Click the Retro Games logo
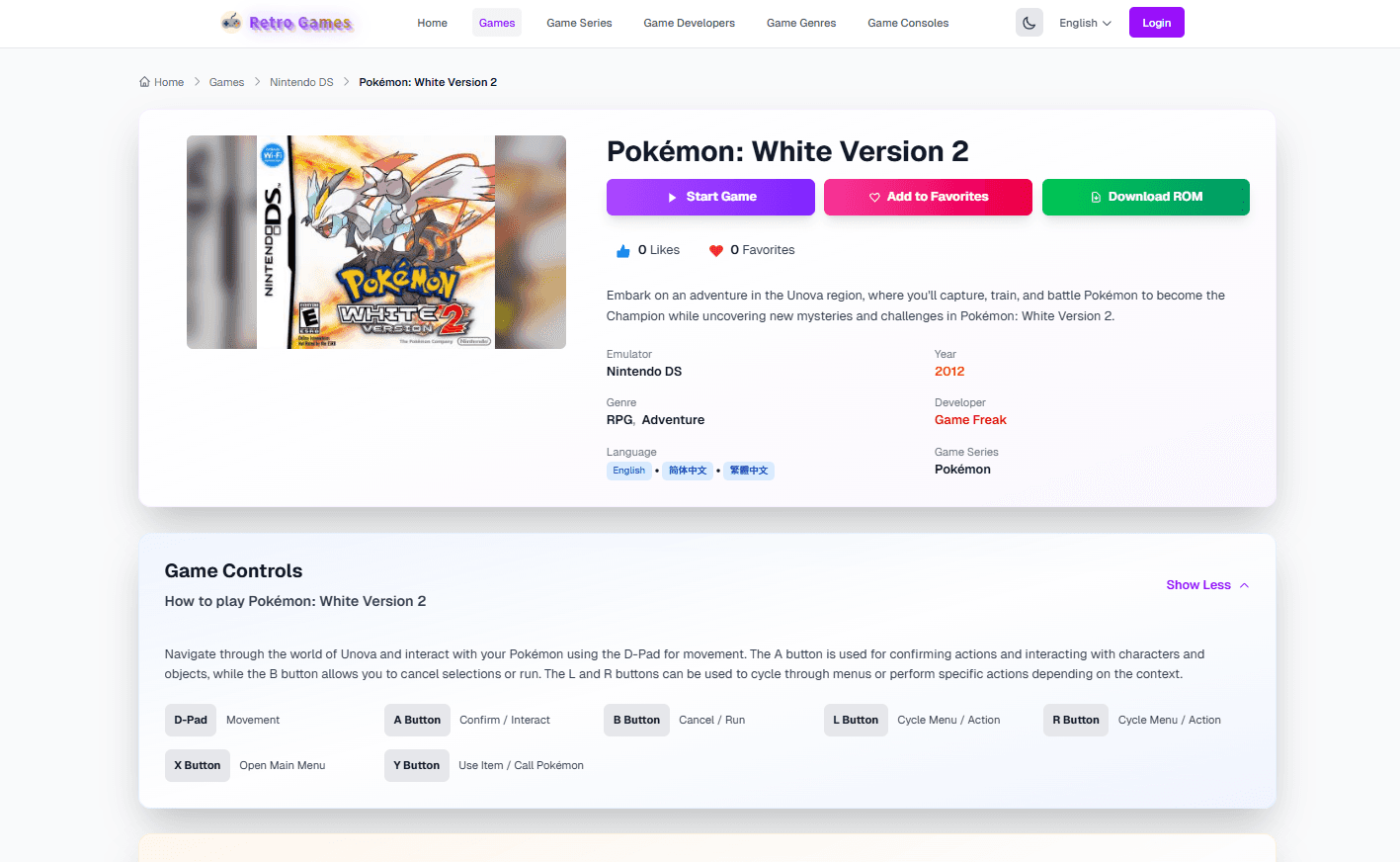1400x862 pixels. [x=288, y=23]
